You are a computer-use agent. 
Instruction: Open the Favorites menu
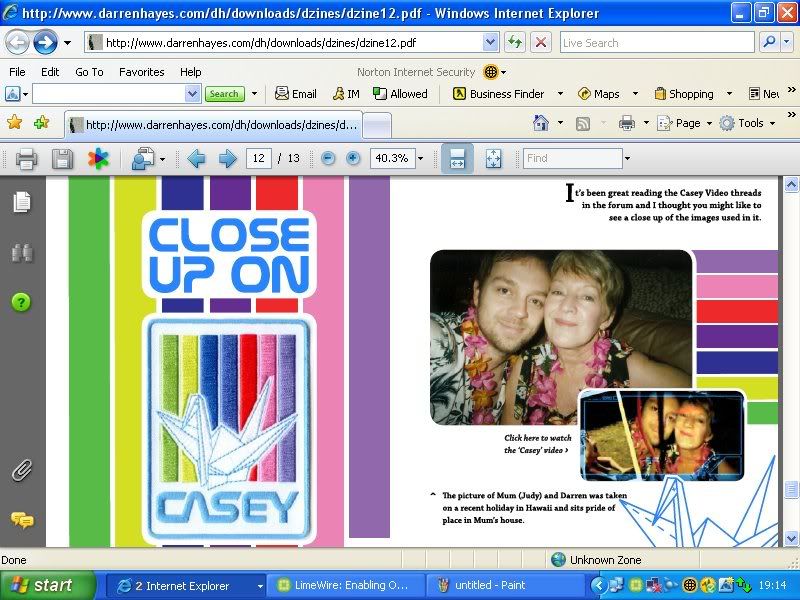[x=141, y=72]
